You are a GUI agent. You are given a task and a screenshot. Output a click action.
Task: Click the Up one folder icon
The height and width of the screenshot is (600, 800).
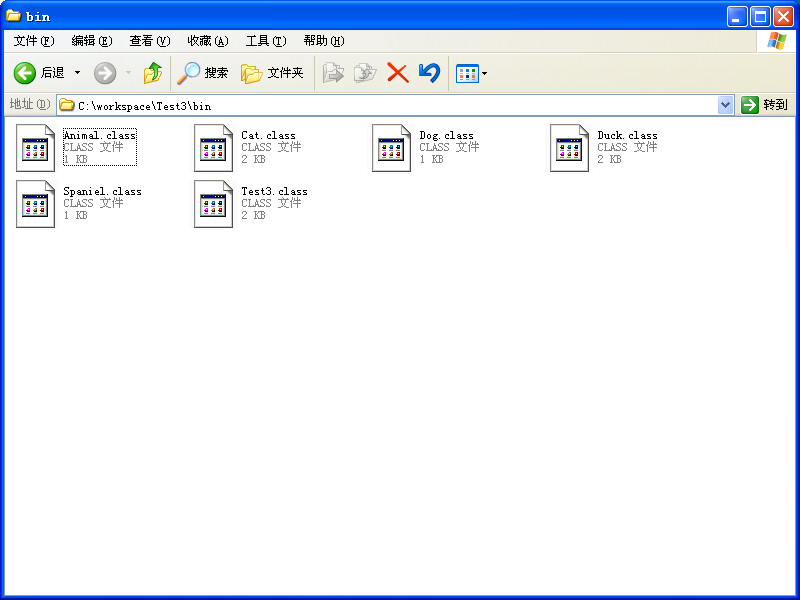point(153,73)
